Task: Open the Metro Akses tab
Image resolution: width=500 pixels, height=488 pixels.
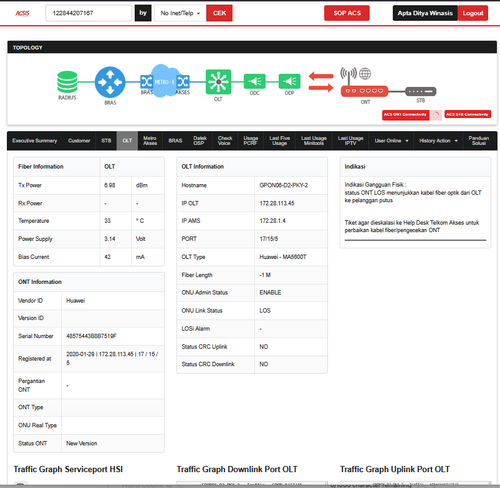Action: [x=150, y=141]
